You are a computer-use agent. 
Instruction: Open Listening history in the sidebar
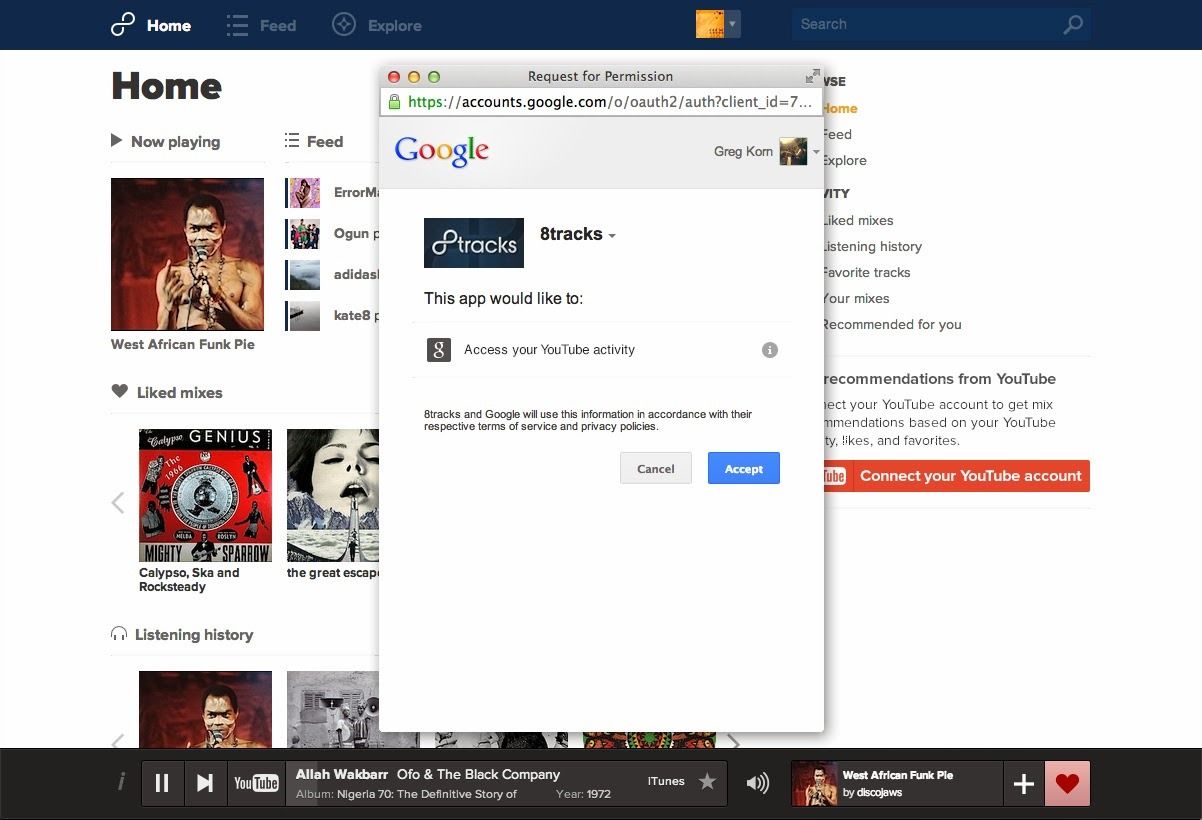(x=872, y=246)
